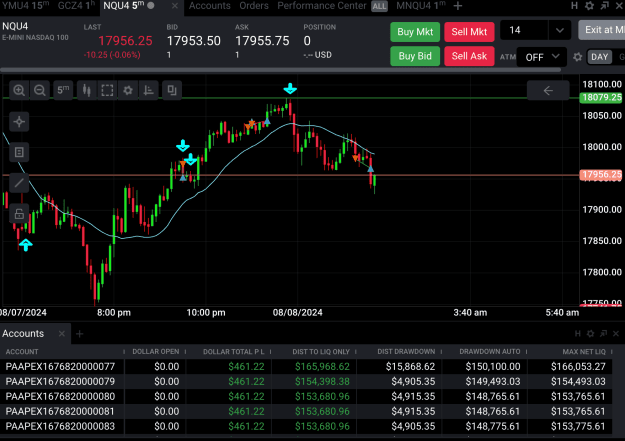The image size is (625, 441).
Task: Open chart settings gear in chart toolbar
Action: click(x=128, y=90)
